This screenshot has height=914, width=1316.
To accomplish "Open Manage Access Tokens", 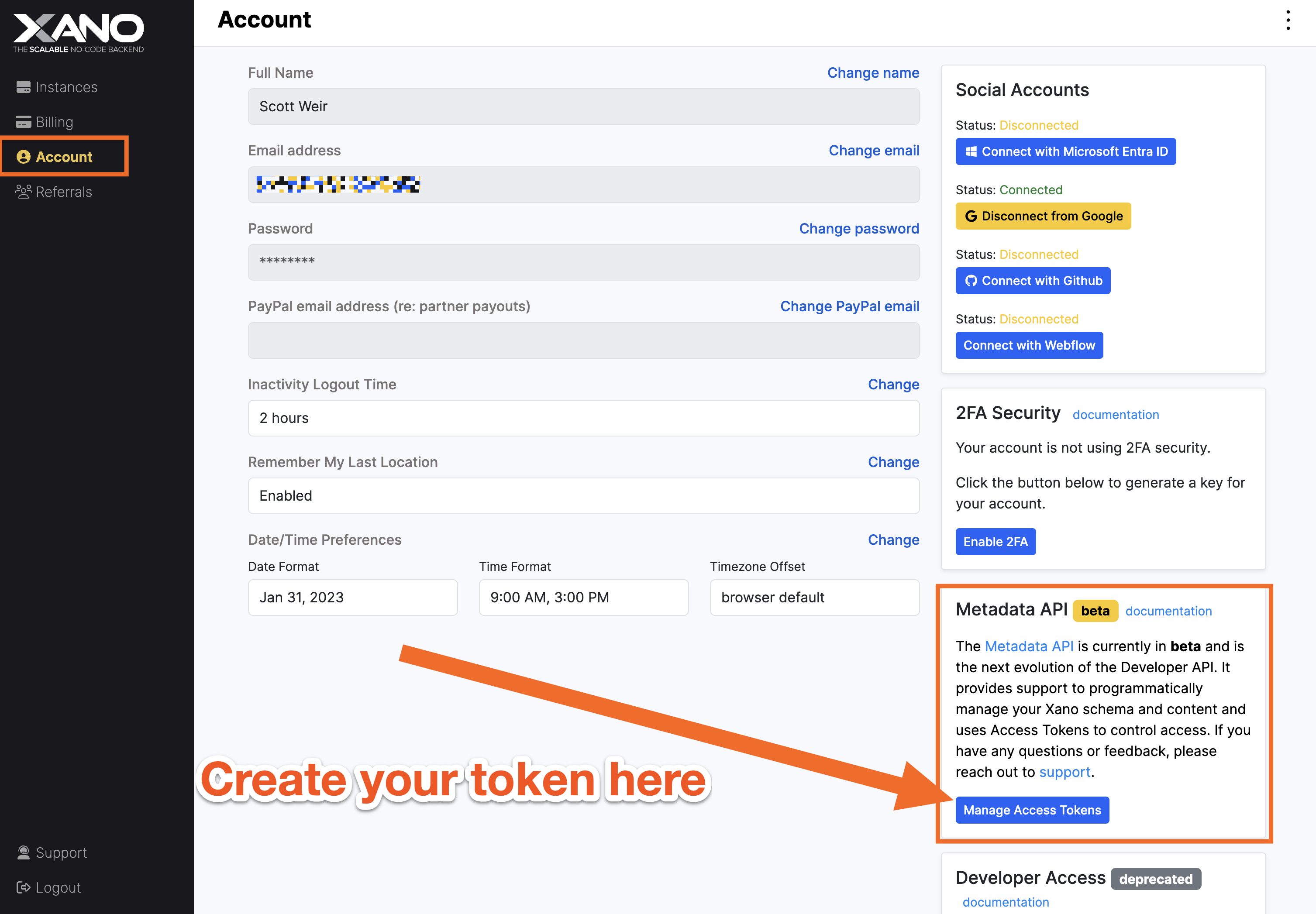I will 1032,811.
